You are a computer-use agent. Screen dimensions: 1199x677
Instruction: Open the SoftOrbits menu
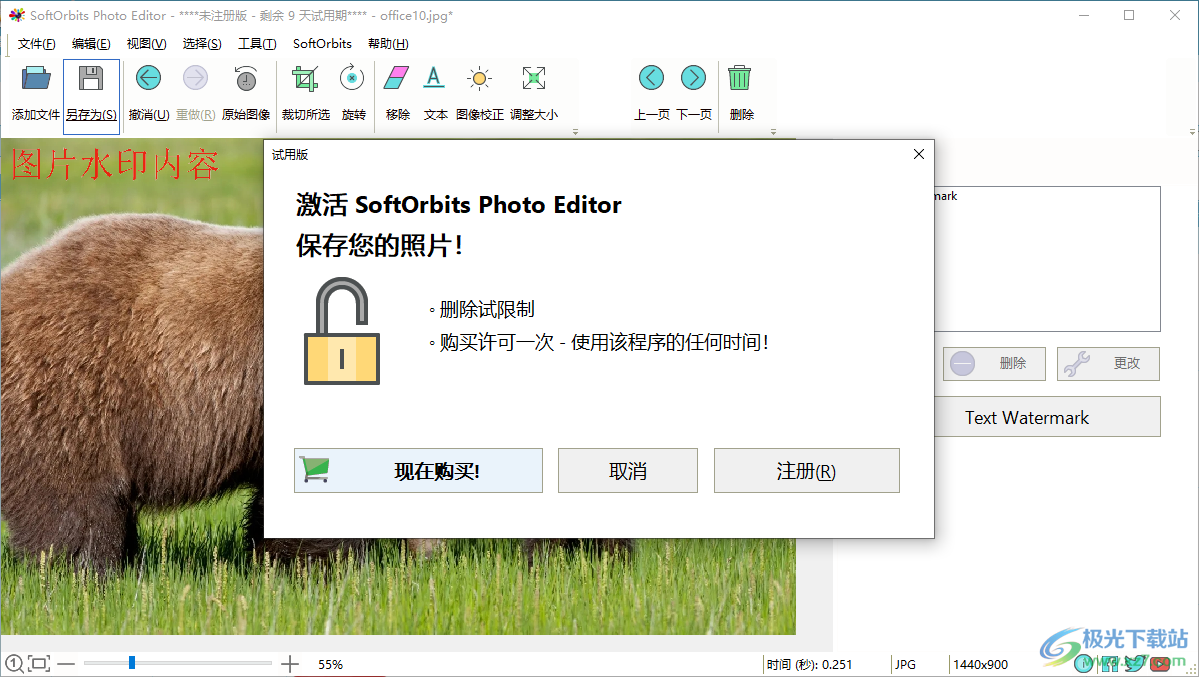click(321, 44)
